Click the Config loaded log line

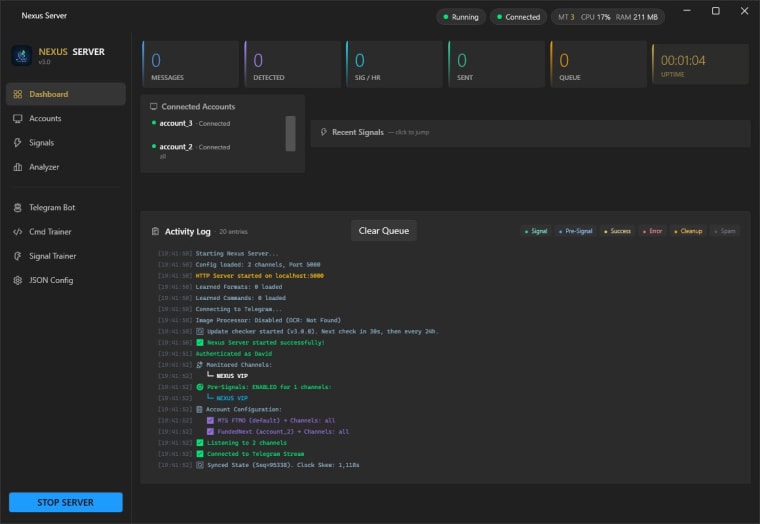pos(258,265)
